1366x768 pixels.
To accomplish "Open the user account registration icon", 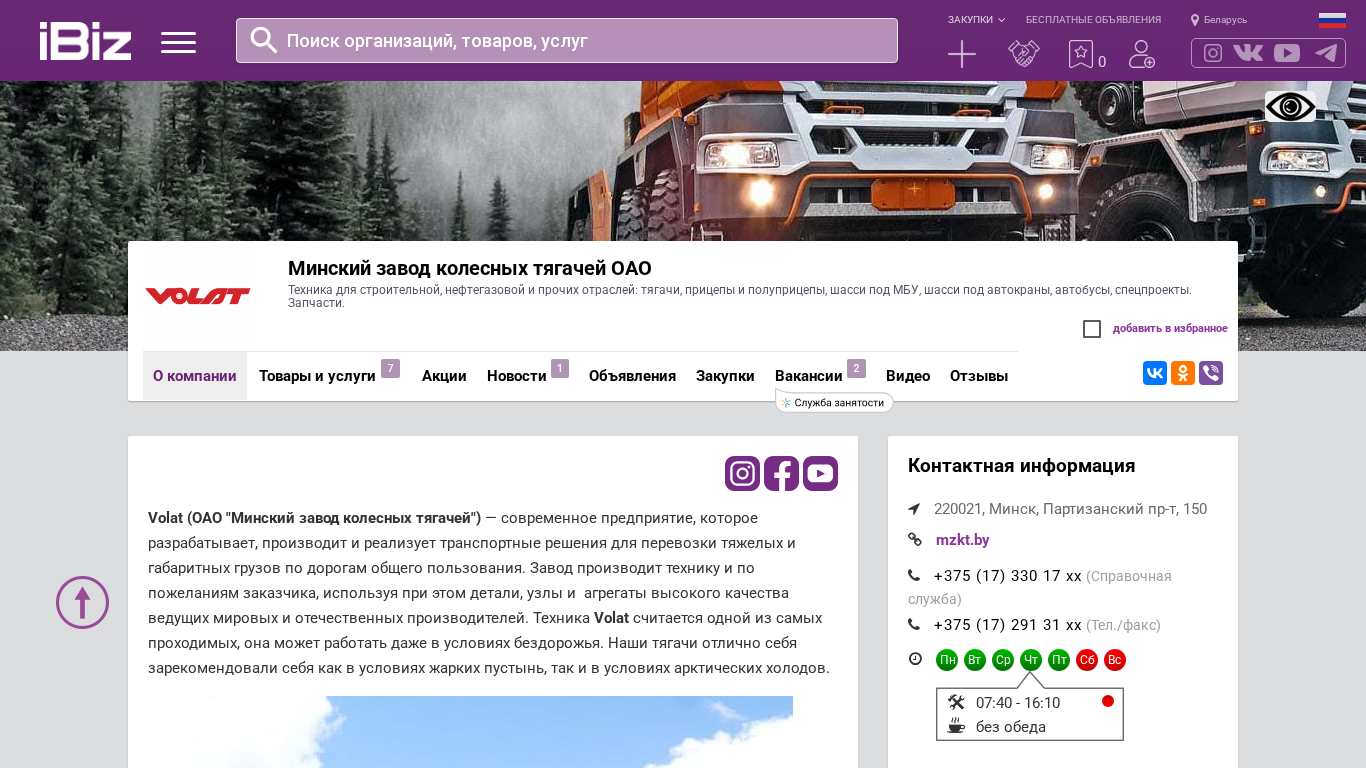I will point(1142,54).
